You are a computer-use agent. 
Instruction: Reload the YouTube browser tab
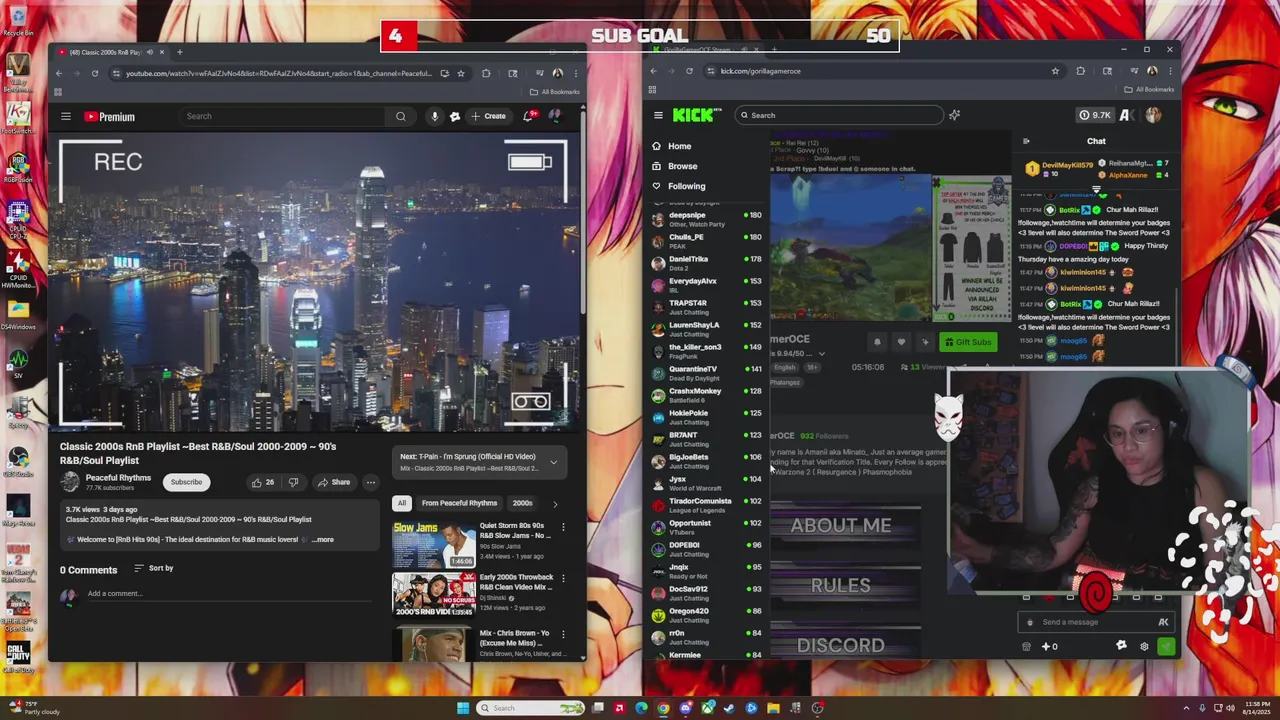click(x=95, y=73)
